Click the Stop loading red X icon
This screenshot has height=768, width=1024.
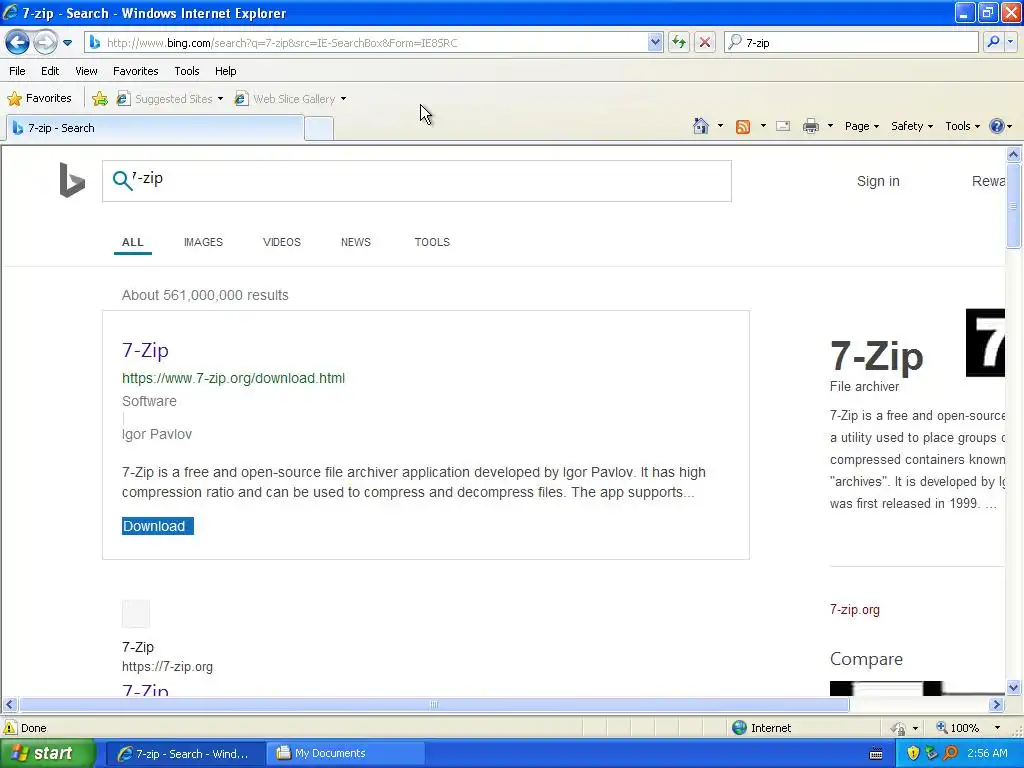(x=705, y=42)
